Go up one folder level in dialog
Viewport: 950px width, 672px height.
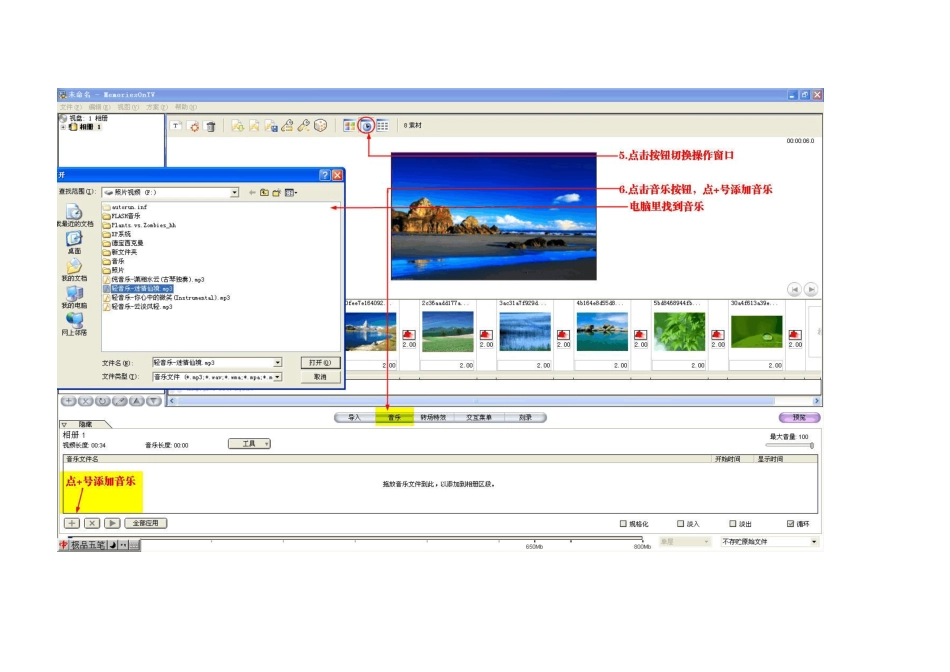pyautogui.click(x=264, y=193)
